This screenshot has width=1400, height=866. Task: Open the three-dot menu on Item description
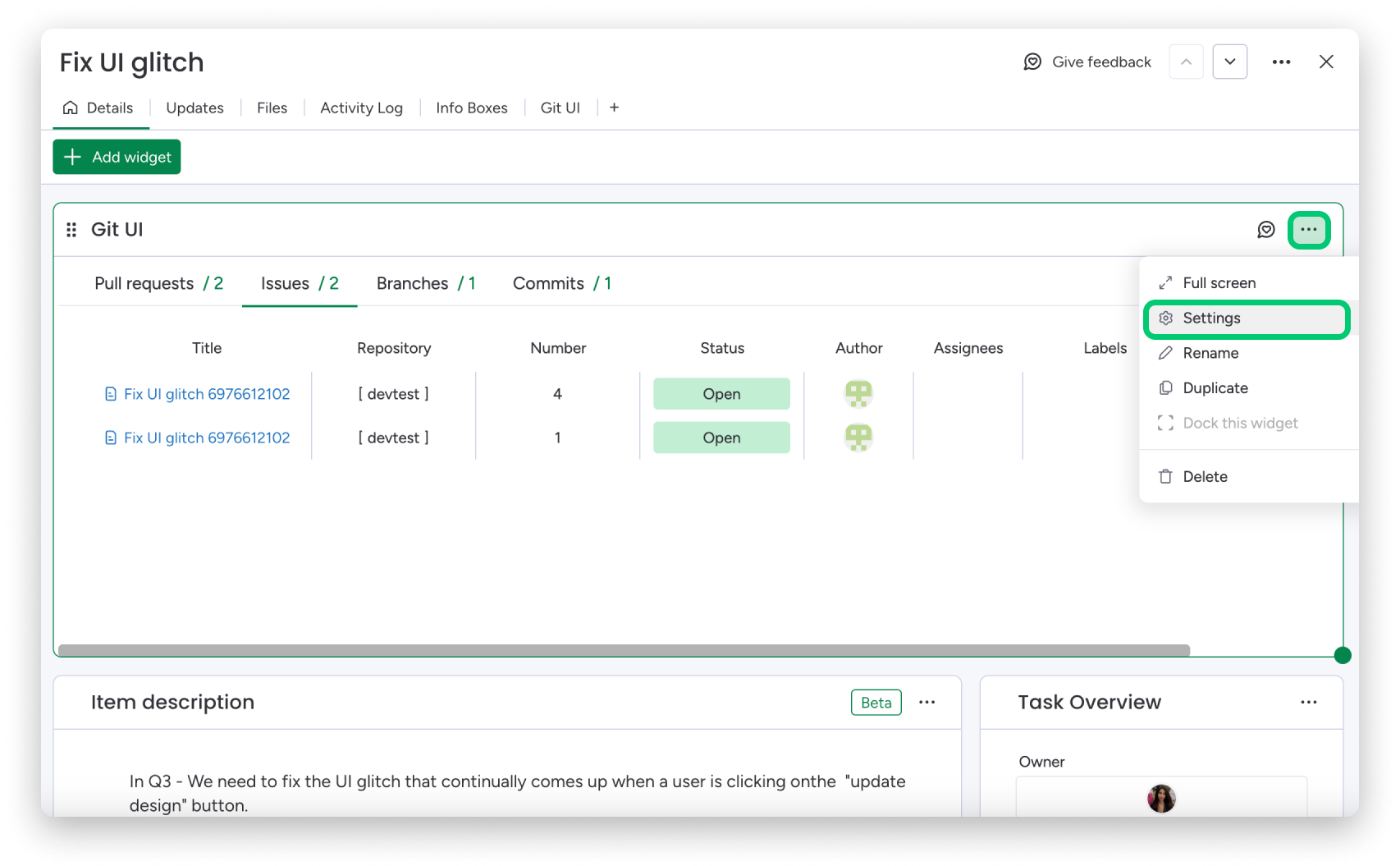click(927, 702)
